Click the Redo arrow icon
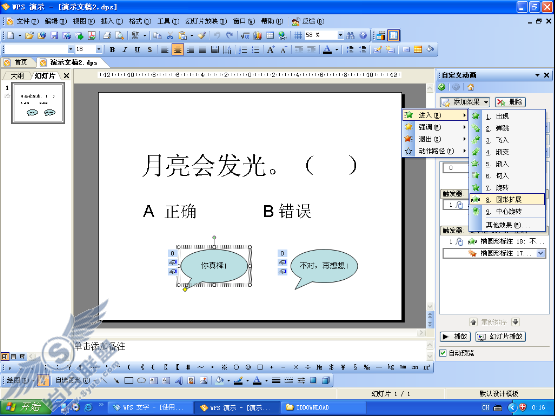Image resolution: width=555 pixels, height=416 pixels. click(229, 35)
